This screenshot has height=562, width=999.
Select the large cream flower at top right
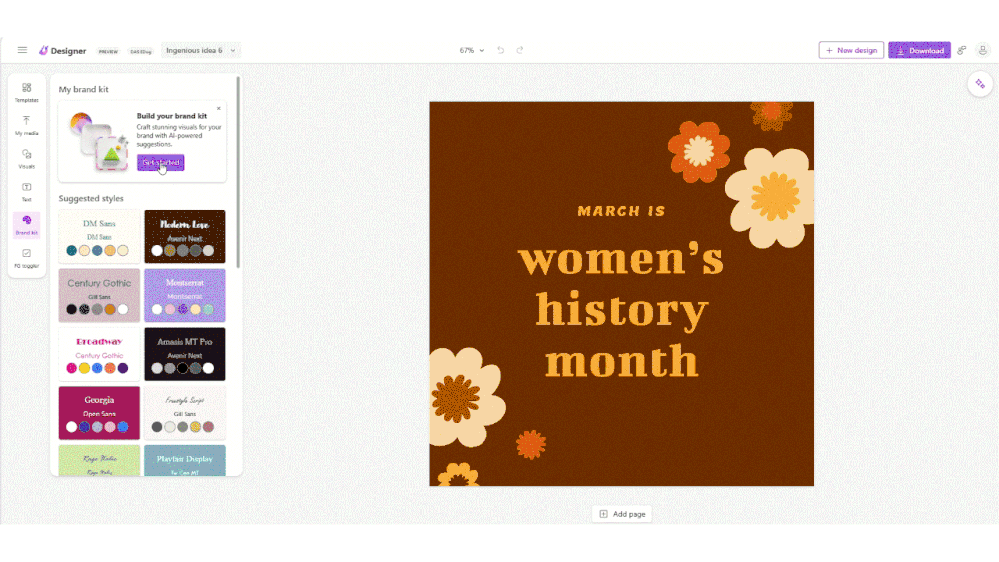tap(771, 197)
